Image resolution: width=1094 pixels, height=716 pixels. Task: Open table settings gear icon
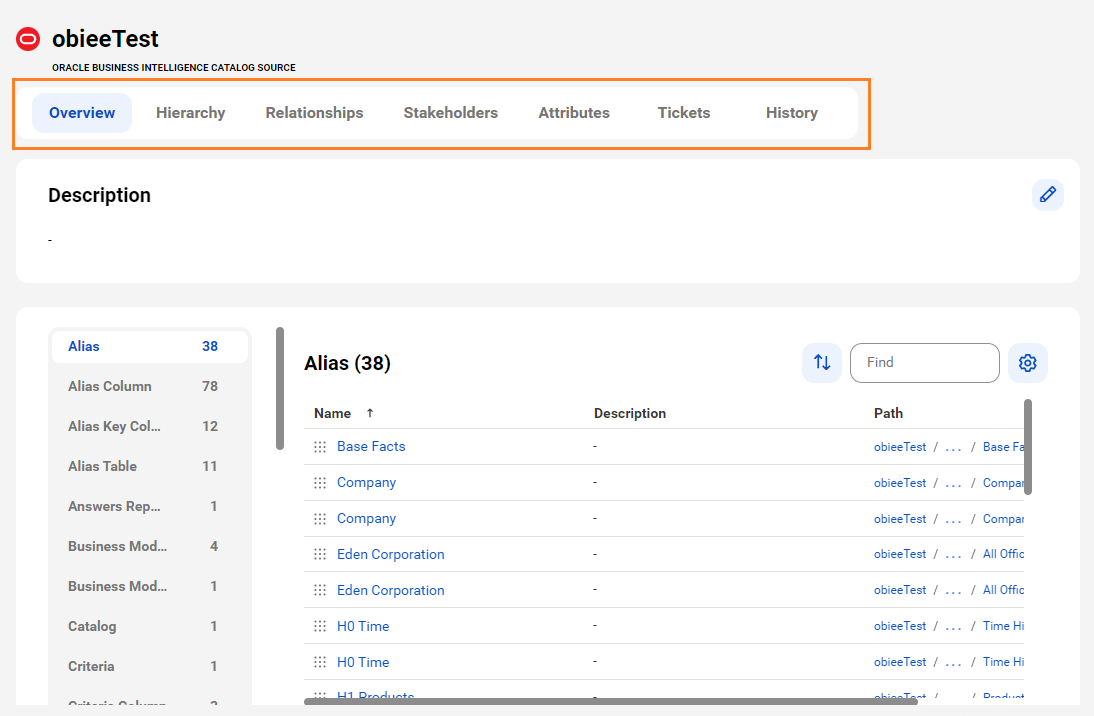click(x=1028, y=363)
